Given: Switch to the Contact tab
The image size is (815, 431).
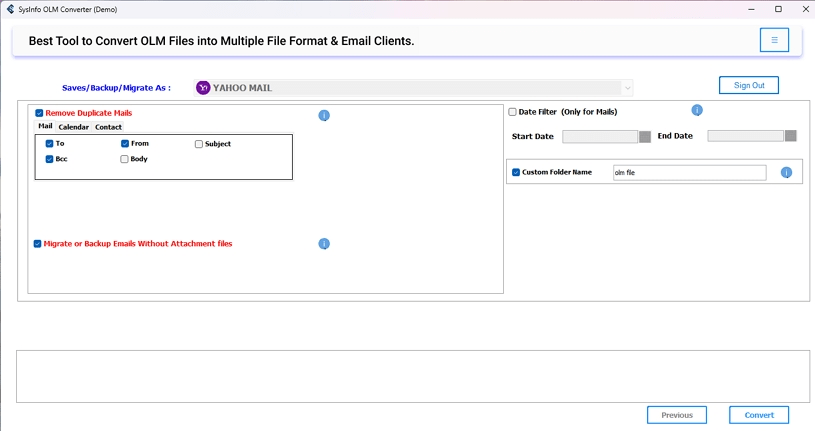Looking at the screenshot, I should [x=108, y=127].
